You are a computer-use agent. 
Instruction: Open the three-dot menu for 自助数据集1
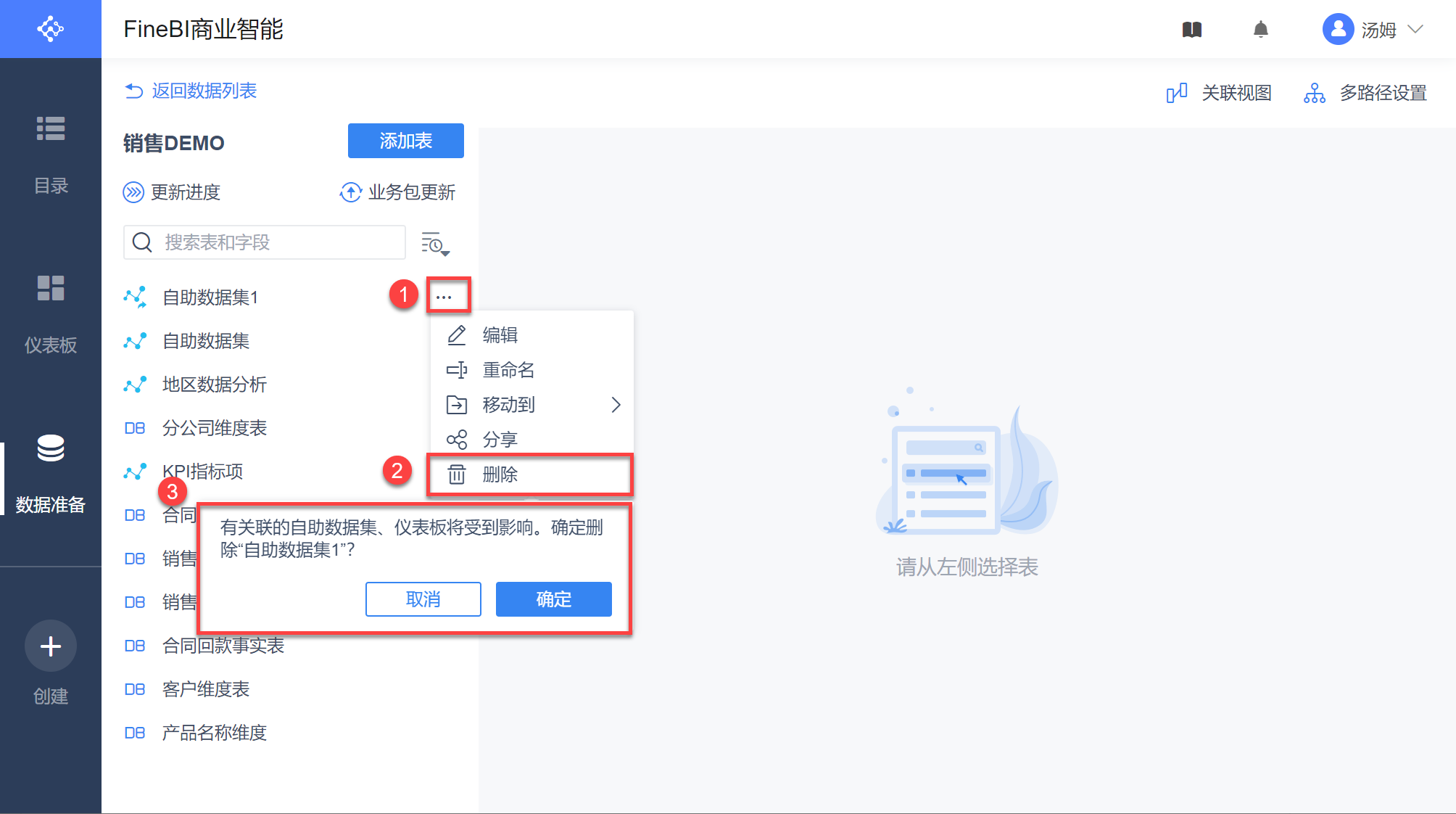(x=444, y=296)
